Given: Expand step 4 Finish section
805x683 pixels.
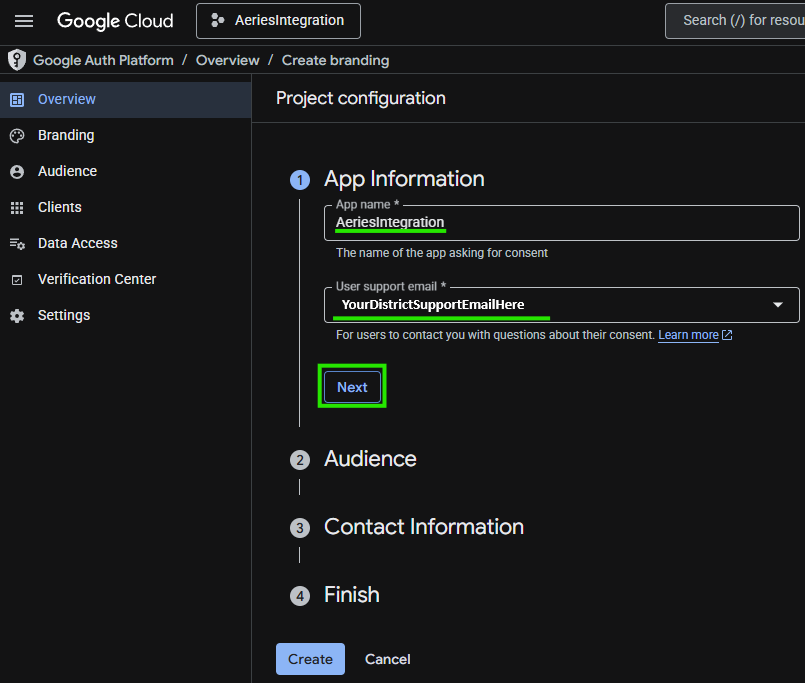Looking at the screenshot, I should (352, 595).
